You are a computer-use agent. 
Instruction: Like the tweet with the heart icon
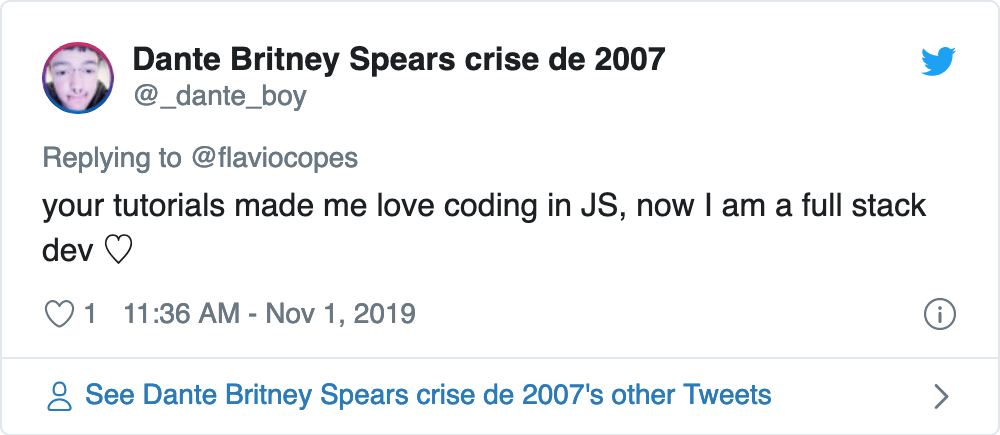[60, 314]
